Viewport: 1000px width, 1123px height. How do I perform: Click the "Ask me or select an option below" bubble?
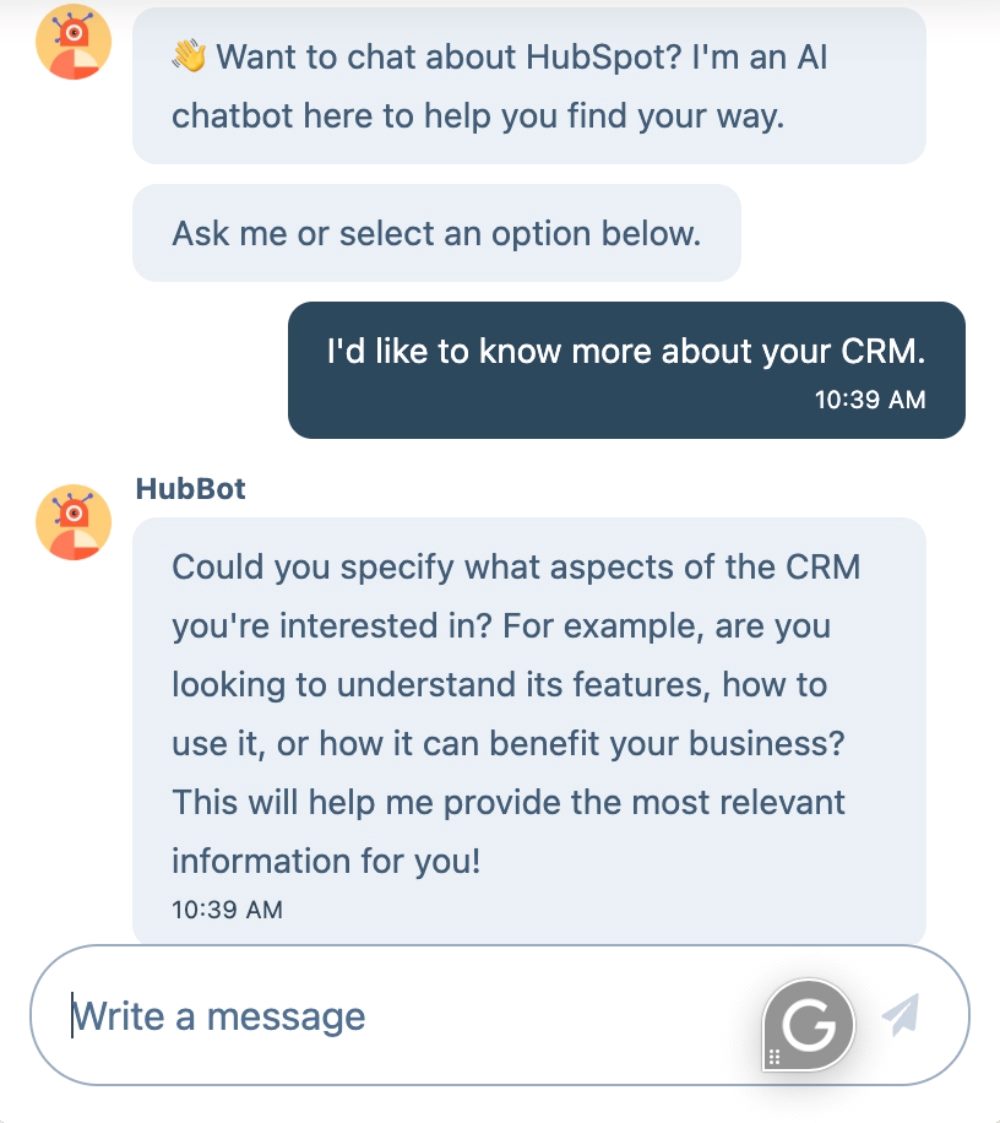pyautogui.click(x=436, y=233)
